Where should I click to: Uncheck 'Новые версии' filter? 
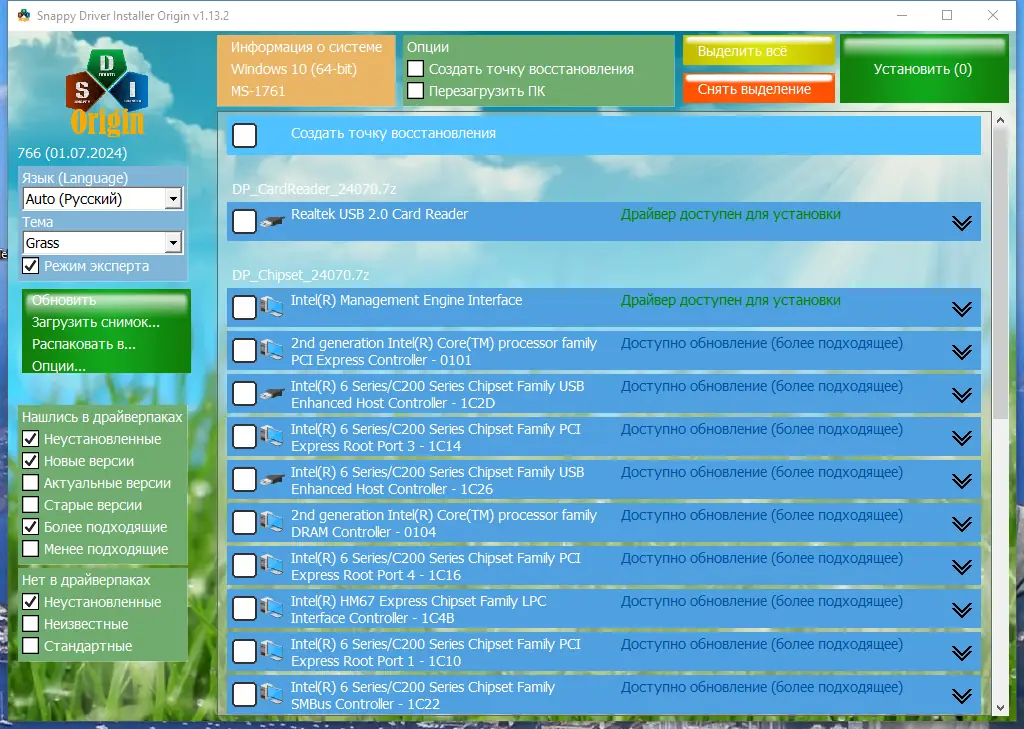31,461
